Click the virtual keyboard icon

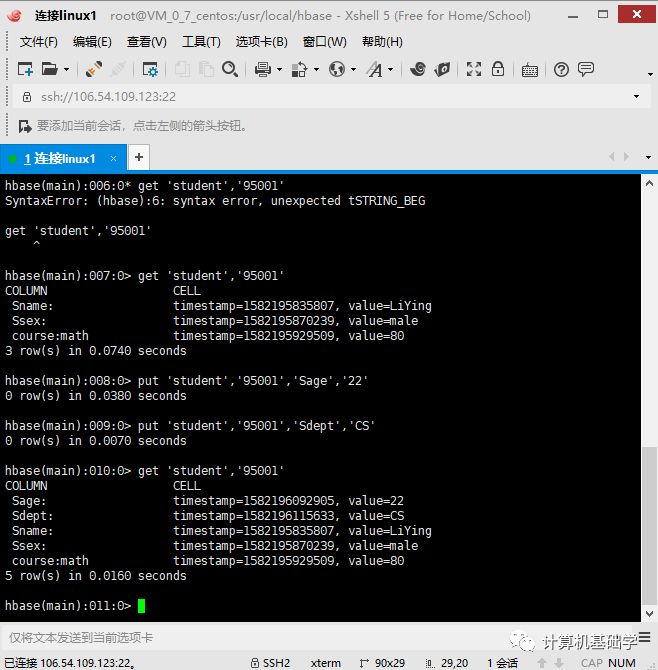pyautogui.click(x=530, y=70)
